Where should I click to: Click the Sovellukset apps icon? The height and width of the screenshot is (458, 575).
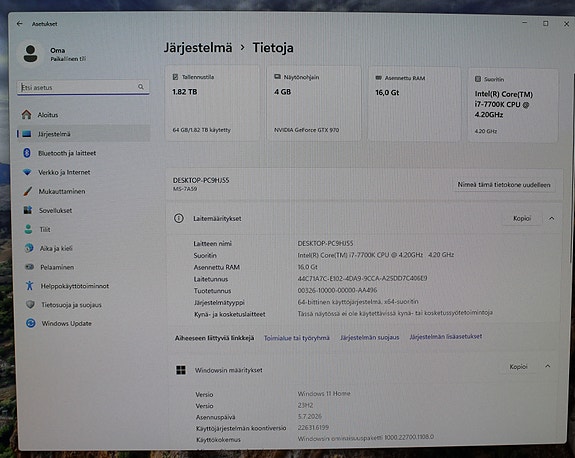click(28, 210)
